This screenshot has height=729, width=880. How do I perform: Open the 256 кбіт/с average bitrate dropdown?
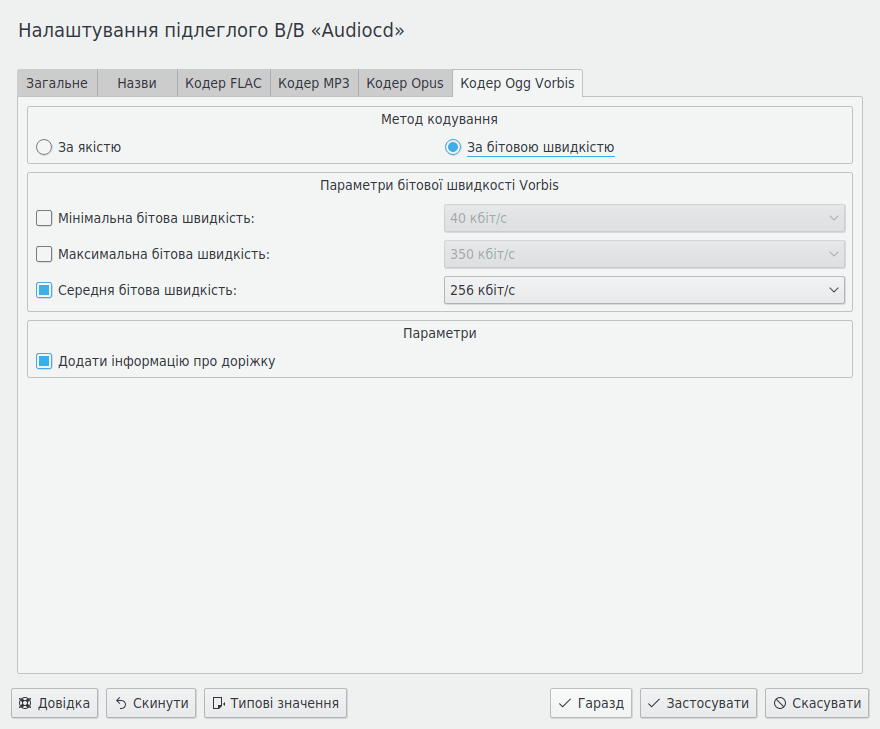(644, 290)
